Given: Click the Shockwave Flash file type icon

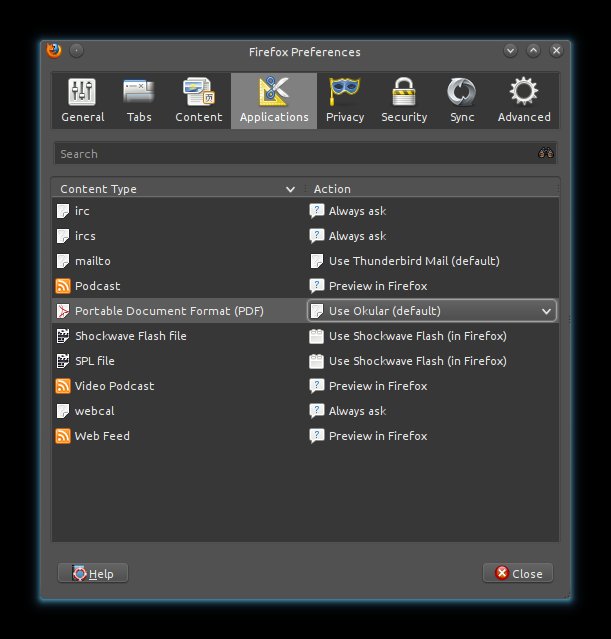Looking at the screenshot, I should pos(63,336).
